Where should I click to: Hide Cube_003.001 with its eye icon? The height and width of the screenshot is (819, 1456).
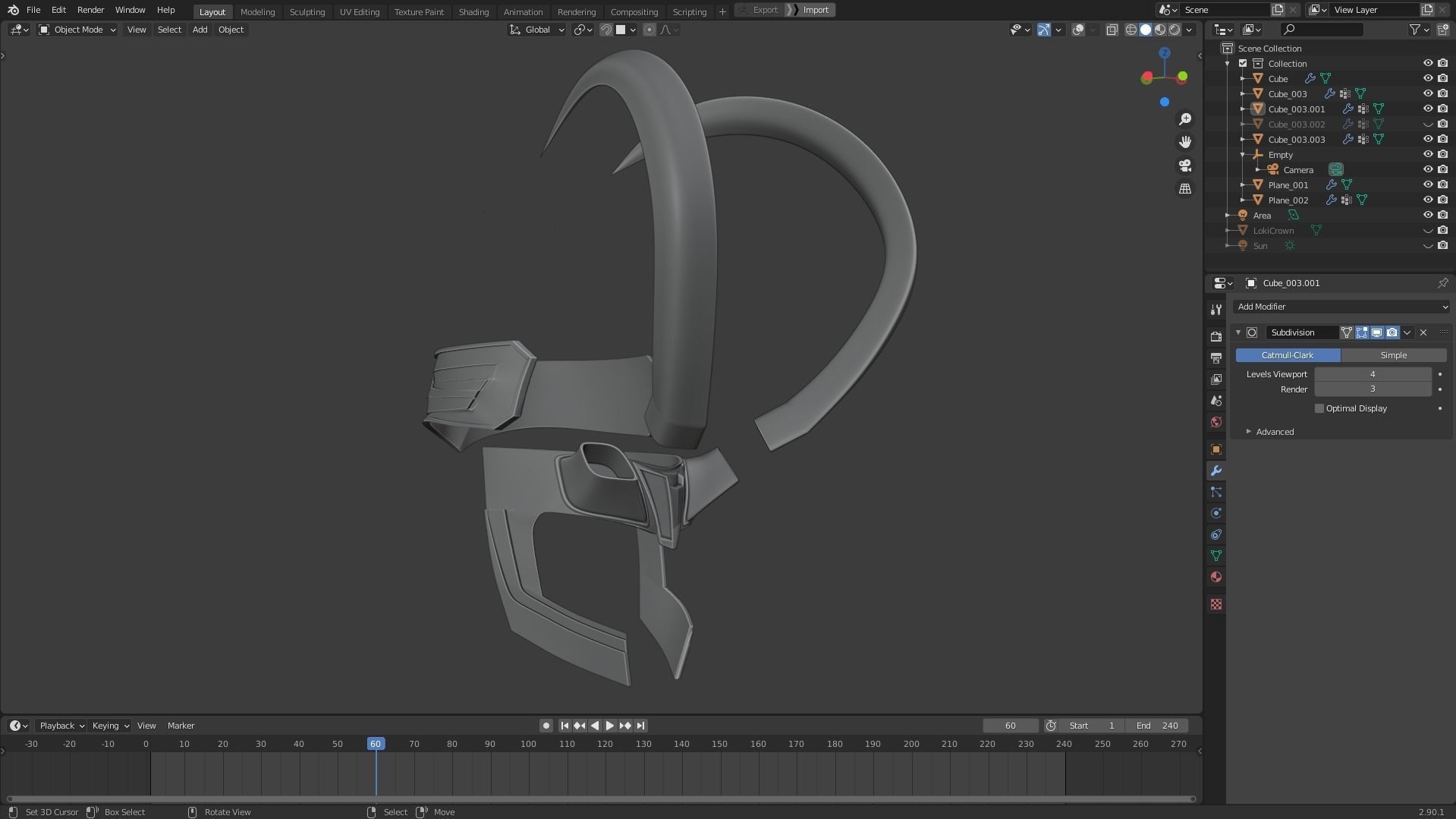1428,109
